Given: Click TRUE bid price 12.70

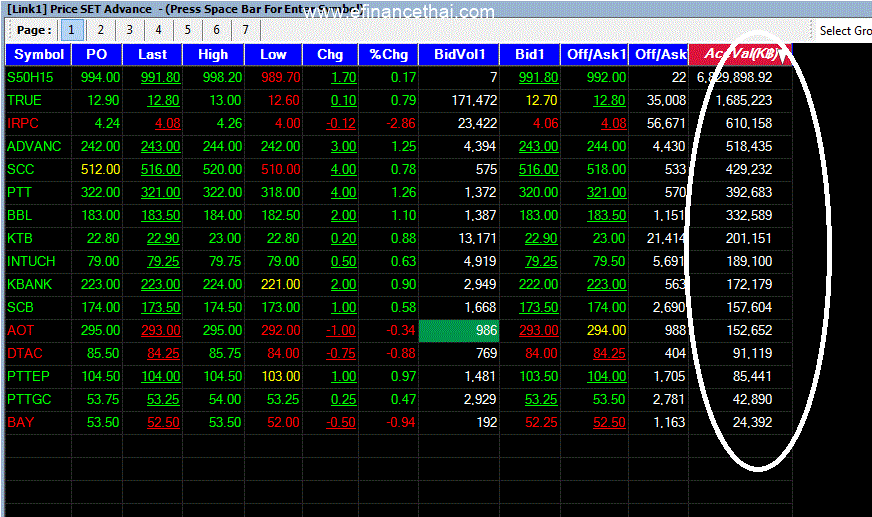Looking at the screenshot, I should [541, 100].
